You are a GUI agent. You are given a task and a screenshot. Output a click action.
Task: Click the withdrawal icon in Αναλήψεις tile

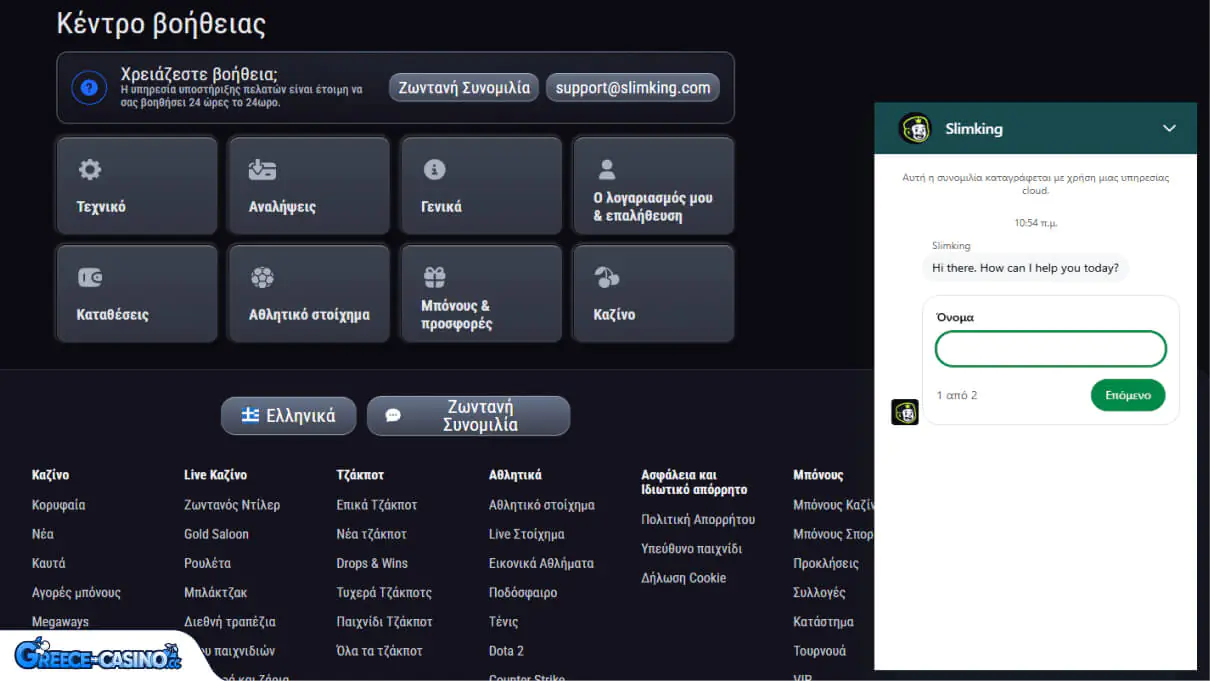click(x=262, y=170)
